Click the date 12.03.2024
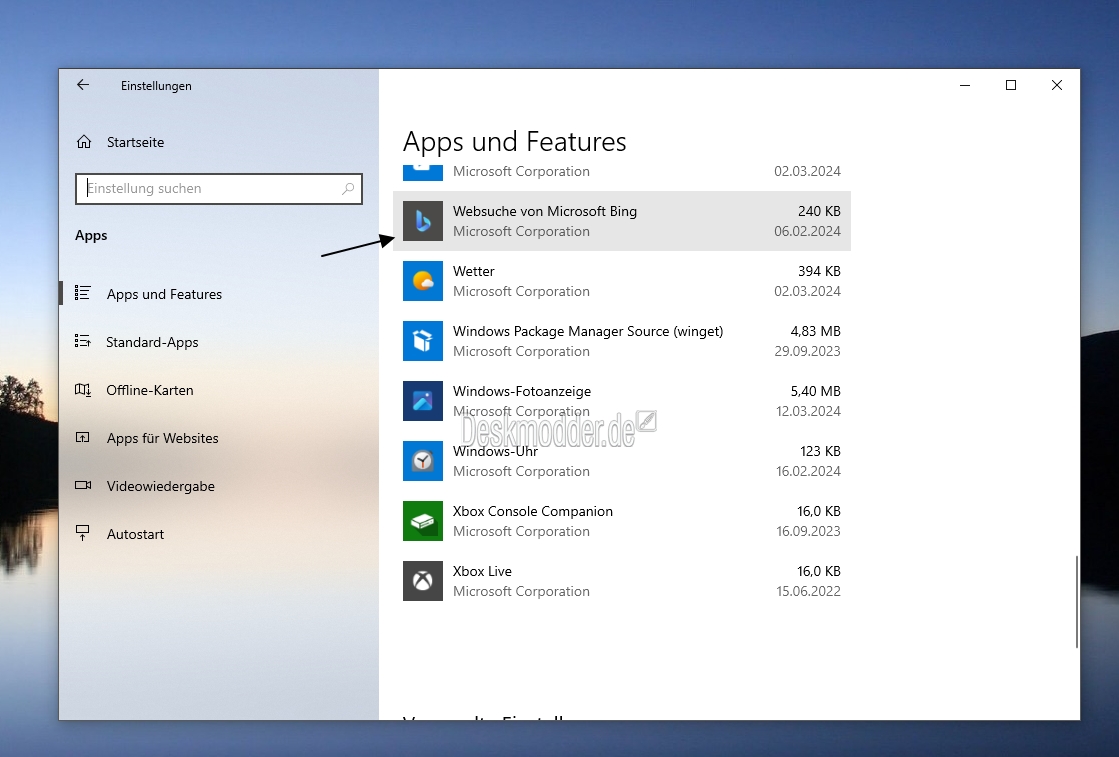1119x757 pixels. (x=809, y=411)
